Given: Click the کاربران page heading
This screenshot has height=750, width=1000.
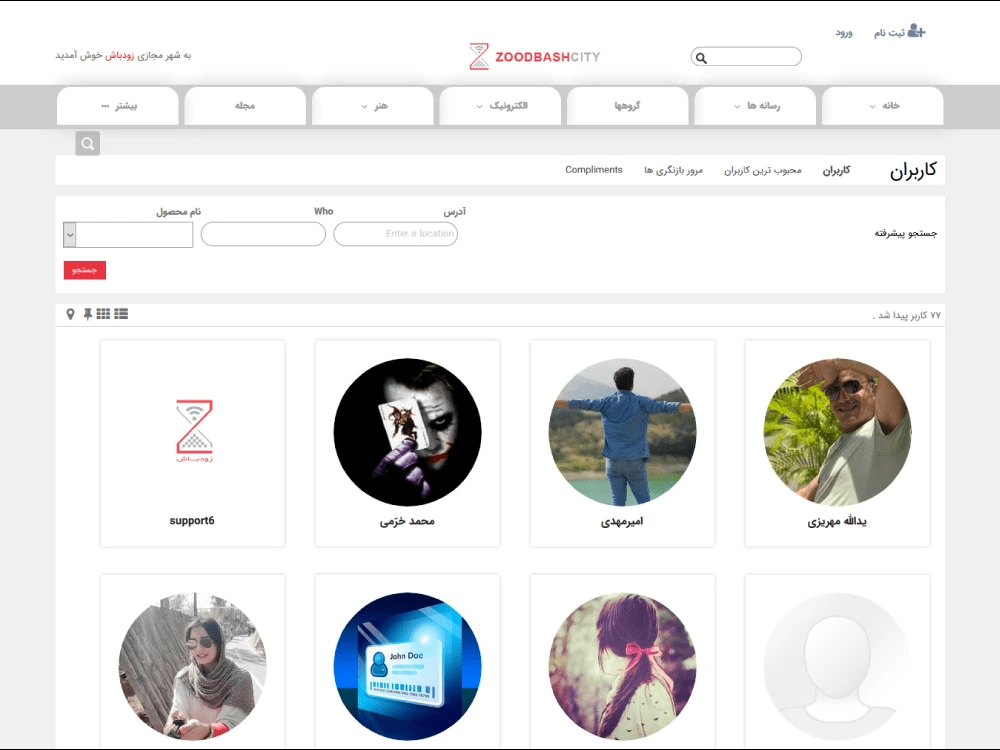Looking at the screenshot, I should tap(913, 170).
